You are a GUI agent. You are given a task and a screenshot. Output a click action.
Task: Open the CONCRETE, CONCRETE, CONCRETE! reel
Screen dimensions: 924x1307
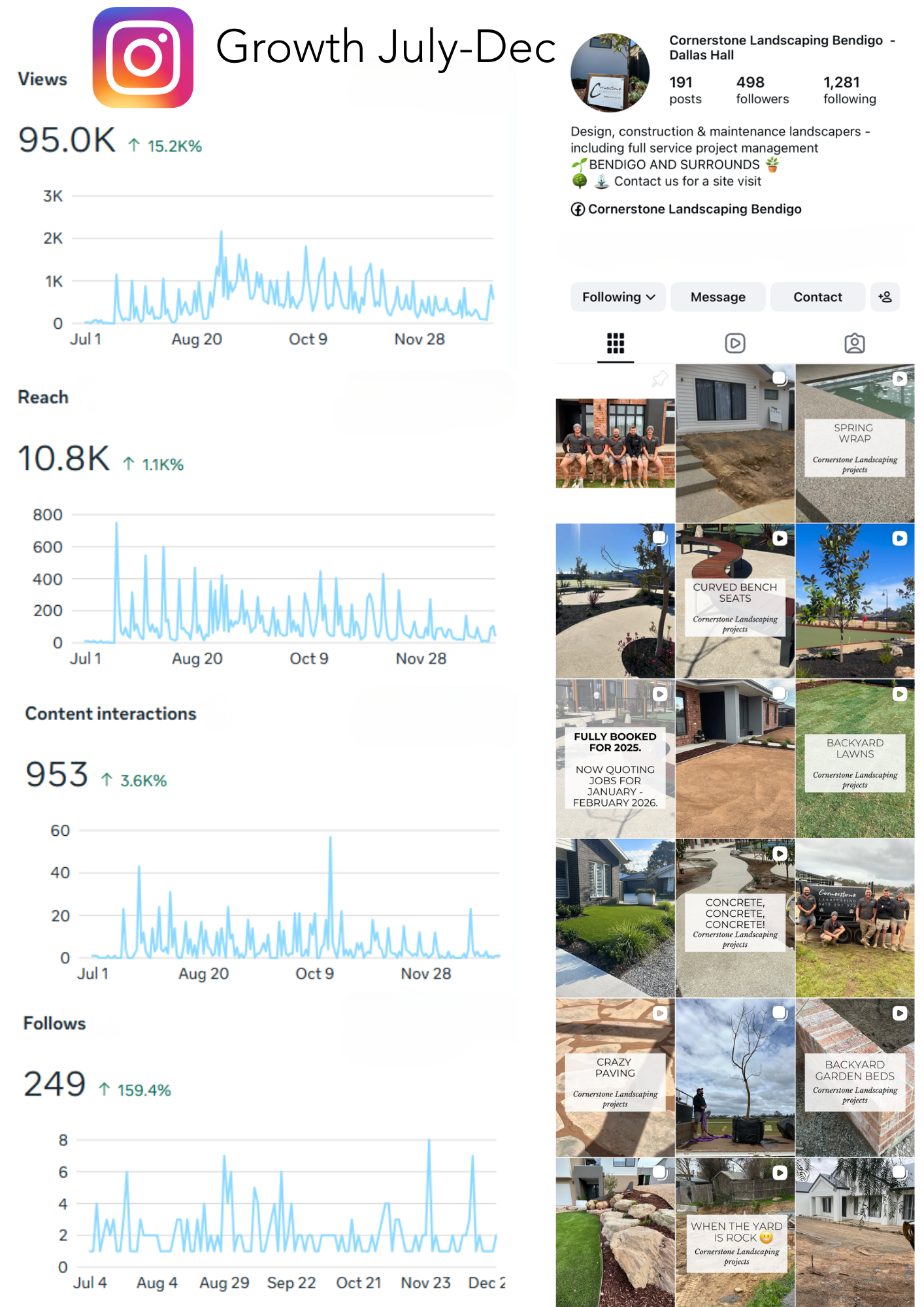coord(735,918)
